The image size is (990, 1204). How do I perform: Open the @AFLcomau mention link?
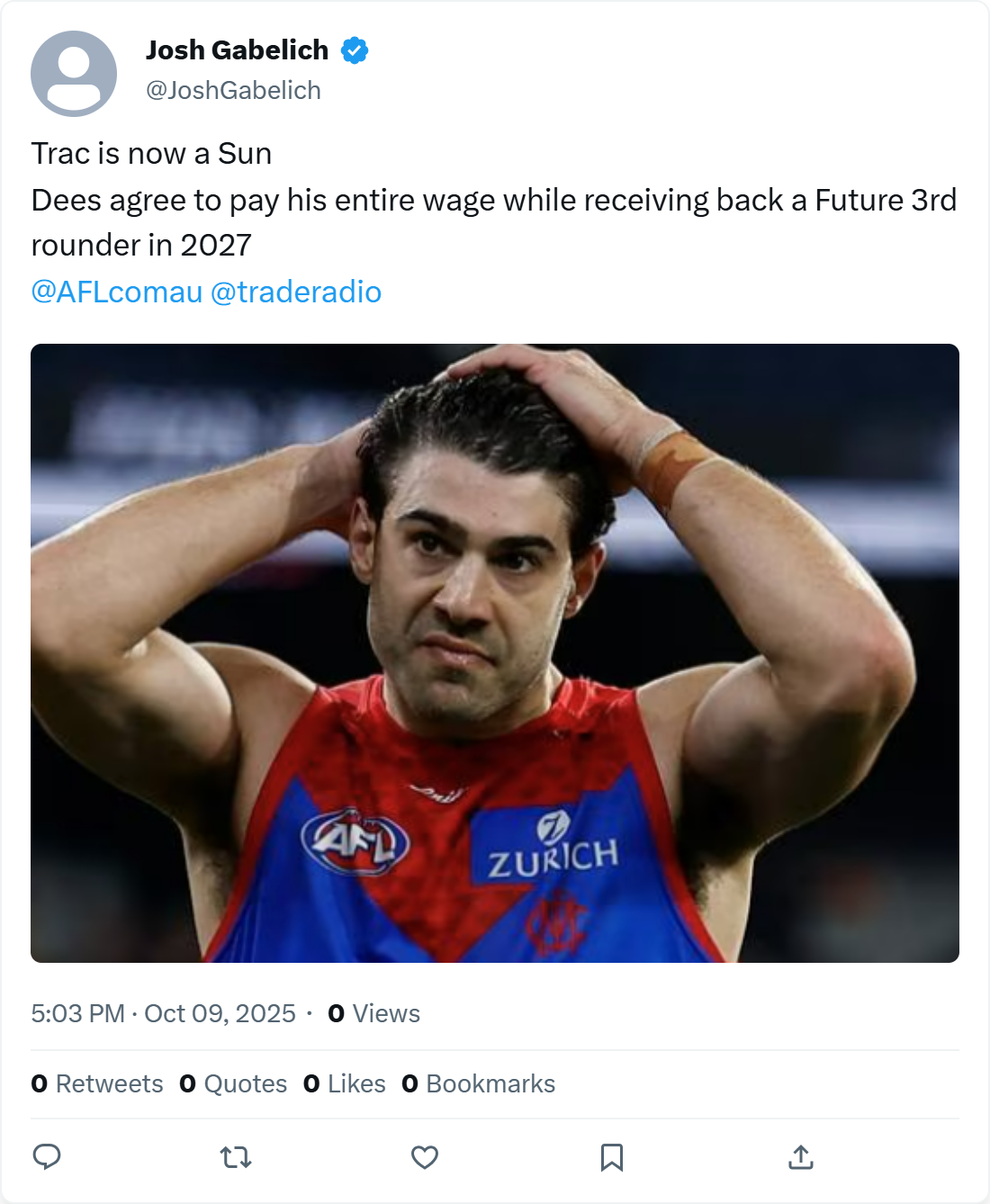pyautogui.click(x=117, y=292)
